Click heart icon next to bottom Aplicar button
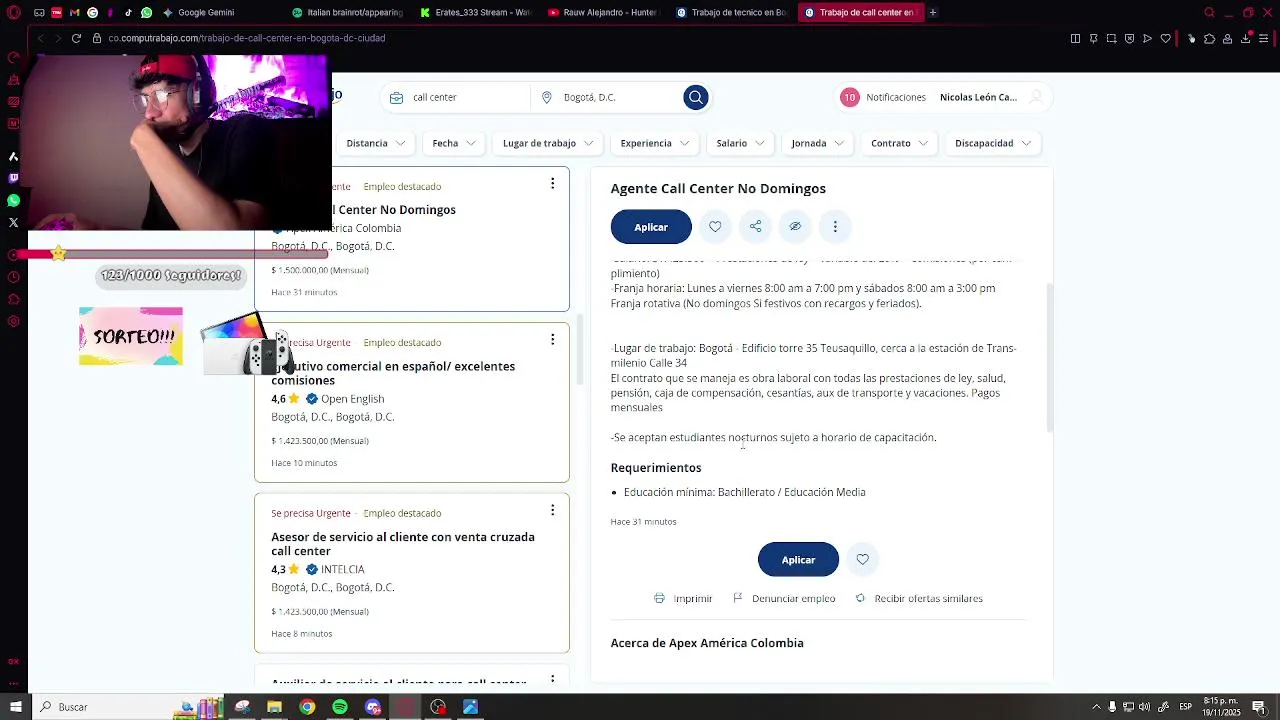This screenshot has height=720, width=1280. click(862, 560)
